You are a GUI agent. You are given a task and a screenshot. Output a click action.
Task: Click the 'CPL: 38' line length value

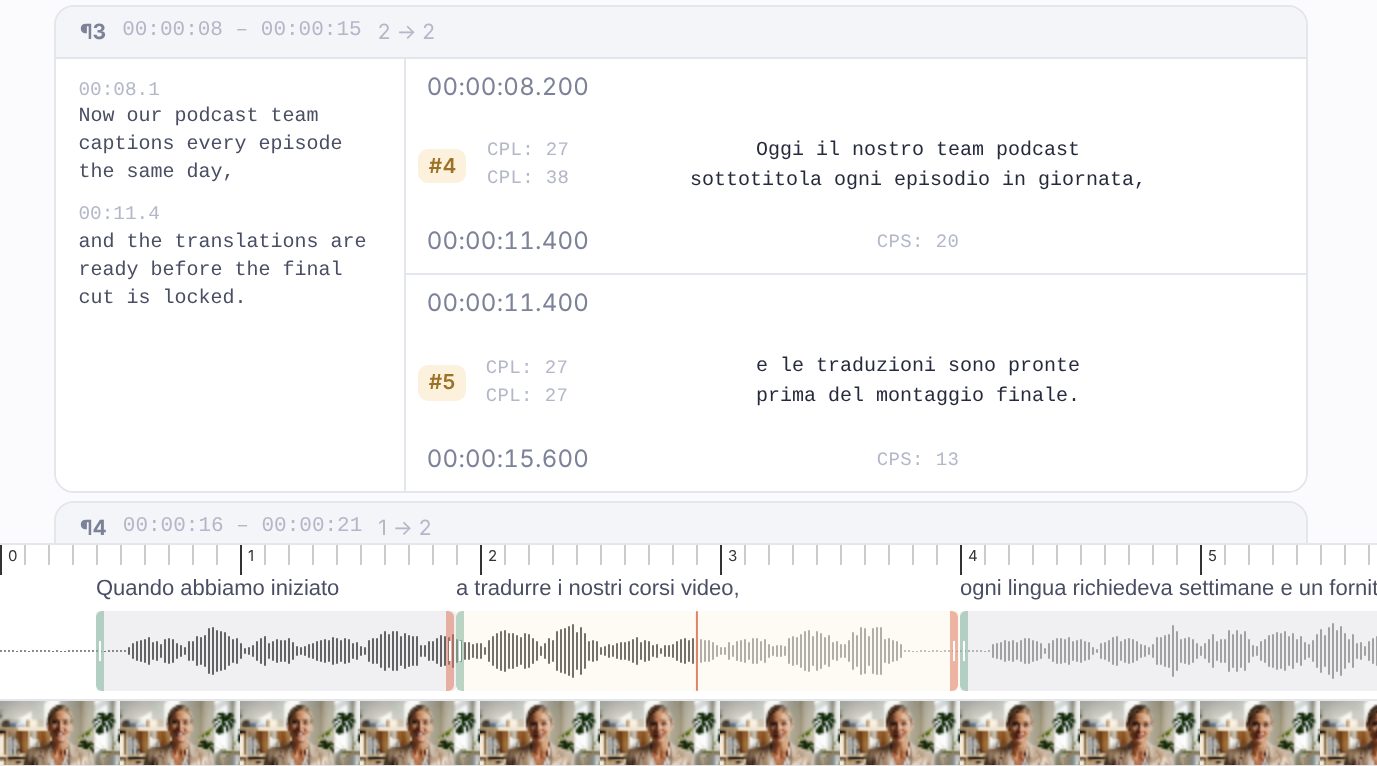(x=528, y=178)
